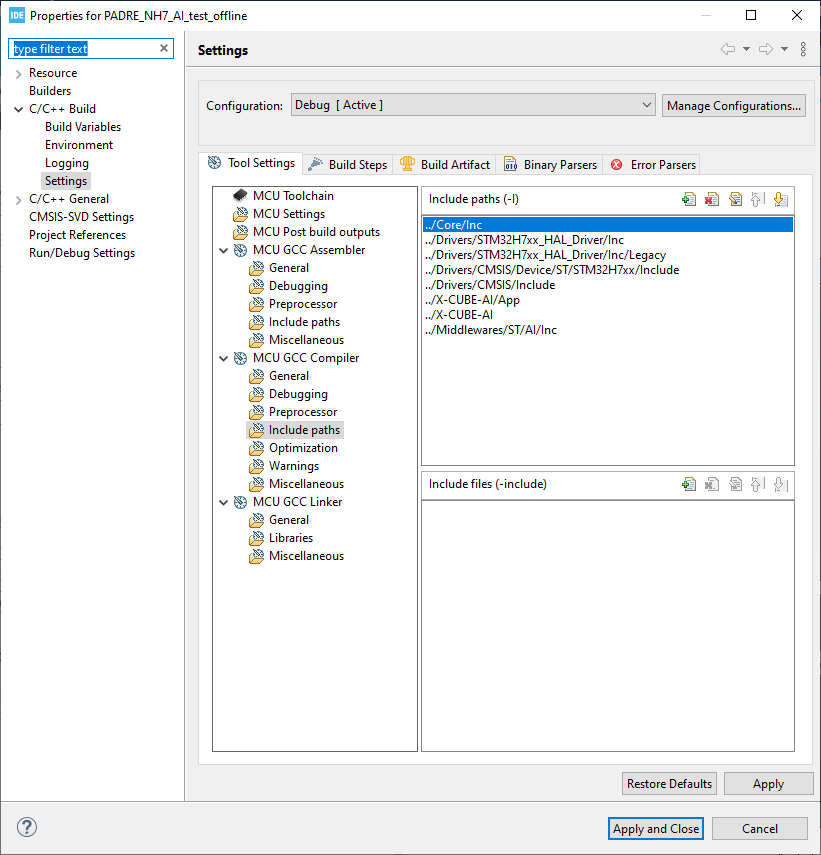Select Preprocessor under MCU GCC Compiler
821x855 pixels.
(x=303, y=412)
